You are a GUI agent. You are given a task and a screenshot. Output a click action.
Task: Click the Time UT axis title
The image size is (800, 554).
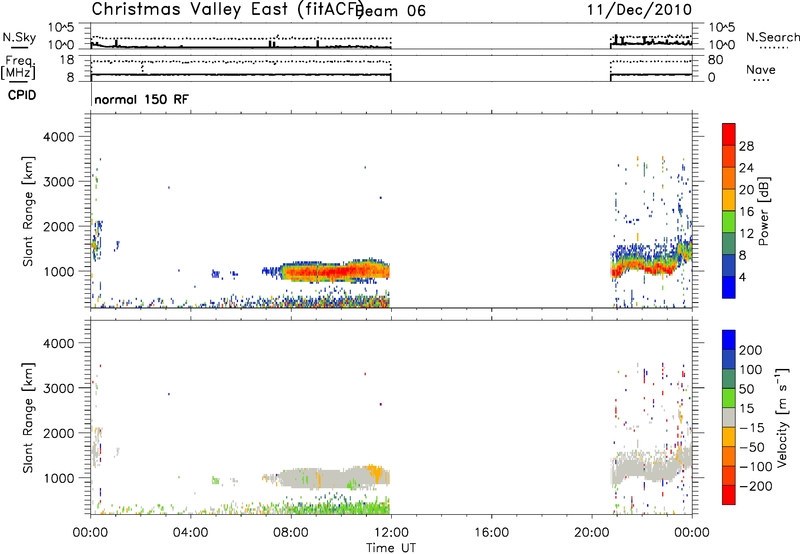tap(391, 548)
